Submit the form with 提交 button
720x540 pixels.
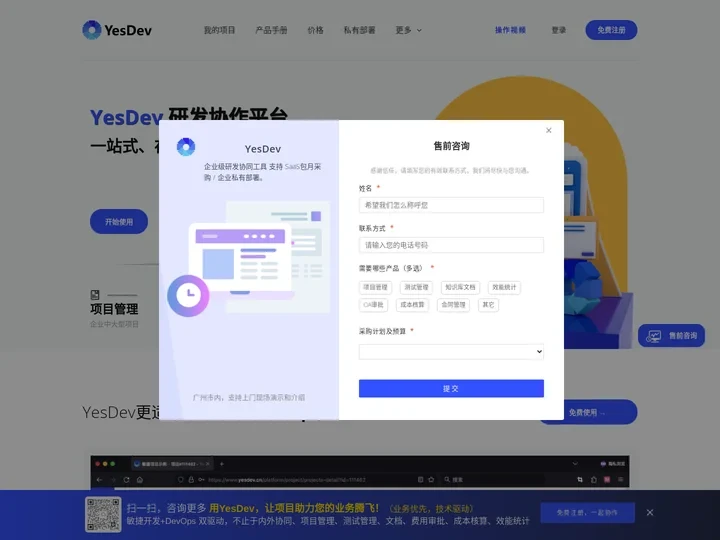coord(451,388)
